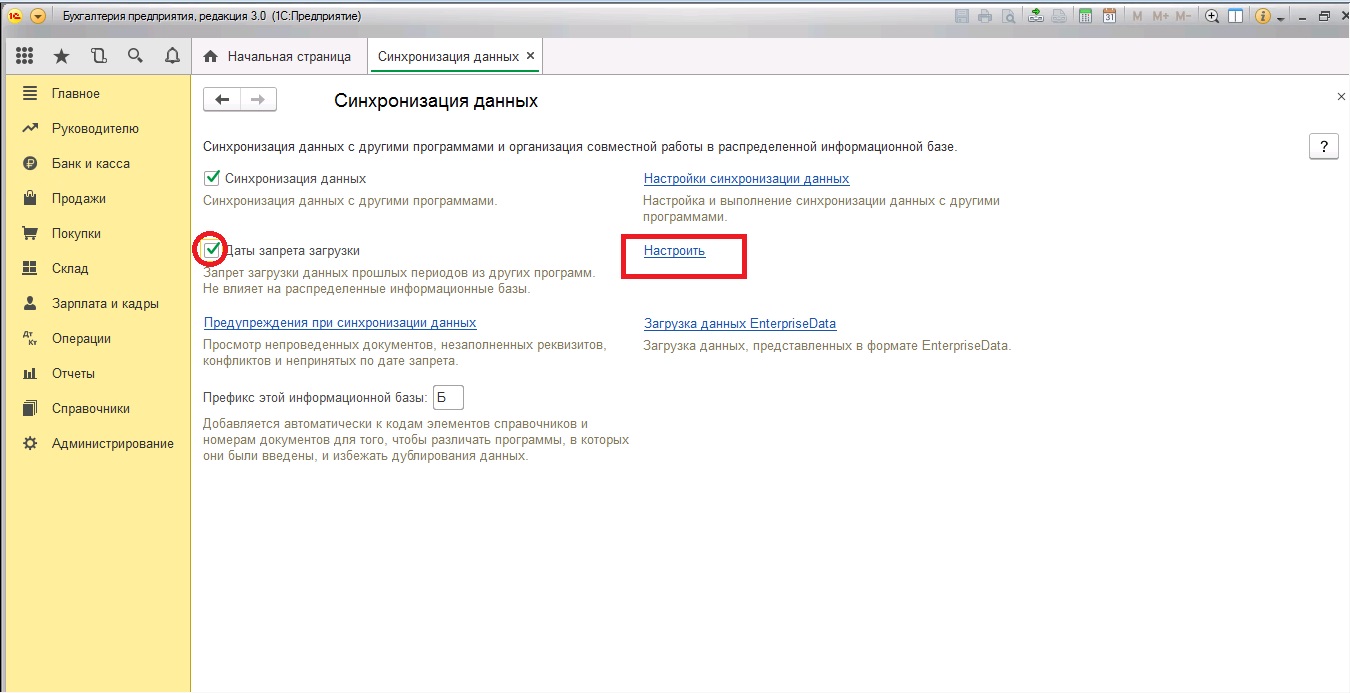Open Favorites star icon
The image size is (1350, 693).
pyautogui.click(x=61, y=56)
